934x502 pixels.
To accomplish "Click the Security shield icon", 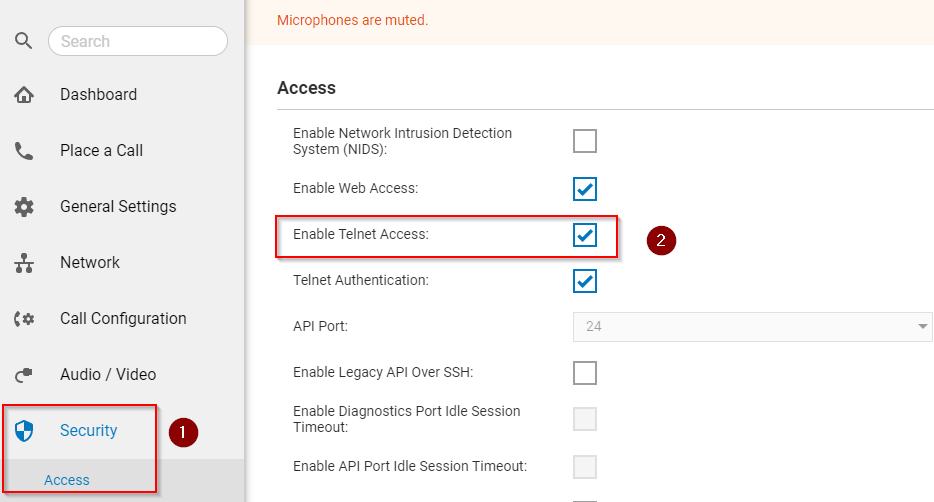I will tap(24, 431).
